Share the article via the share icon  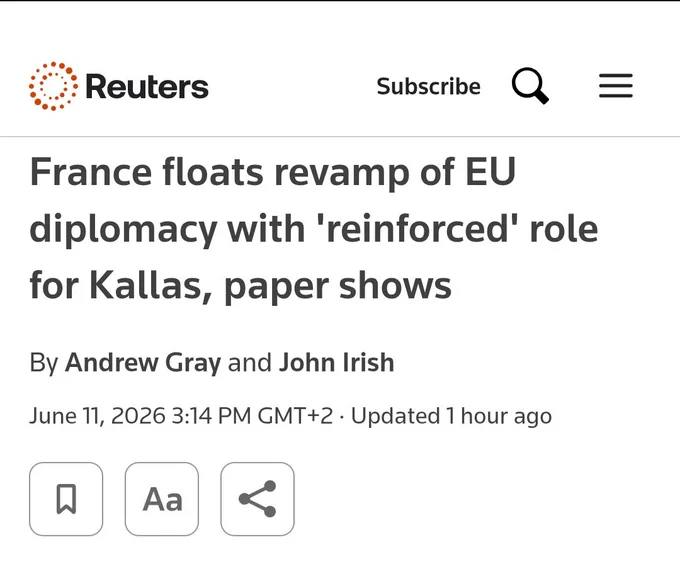pyautogui.click(x=258, y=499)
